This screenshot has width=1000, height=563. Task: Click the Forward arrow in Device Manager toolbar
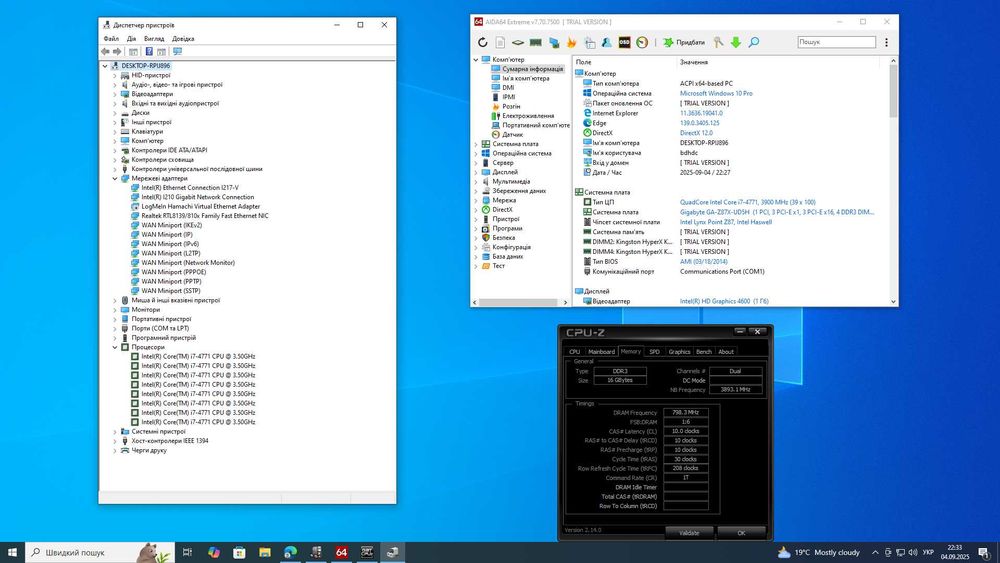(x=117, y=51)
